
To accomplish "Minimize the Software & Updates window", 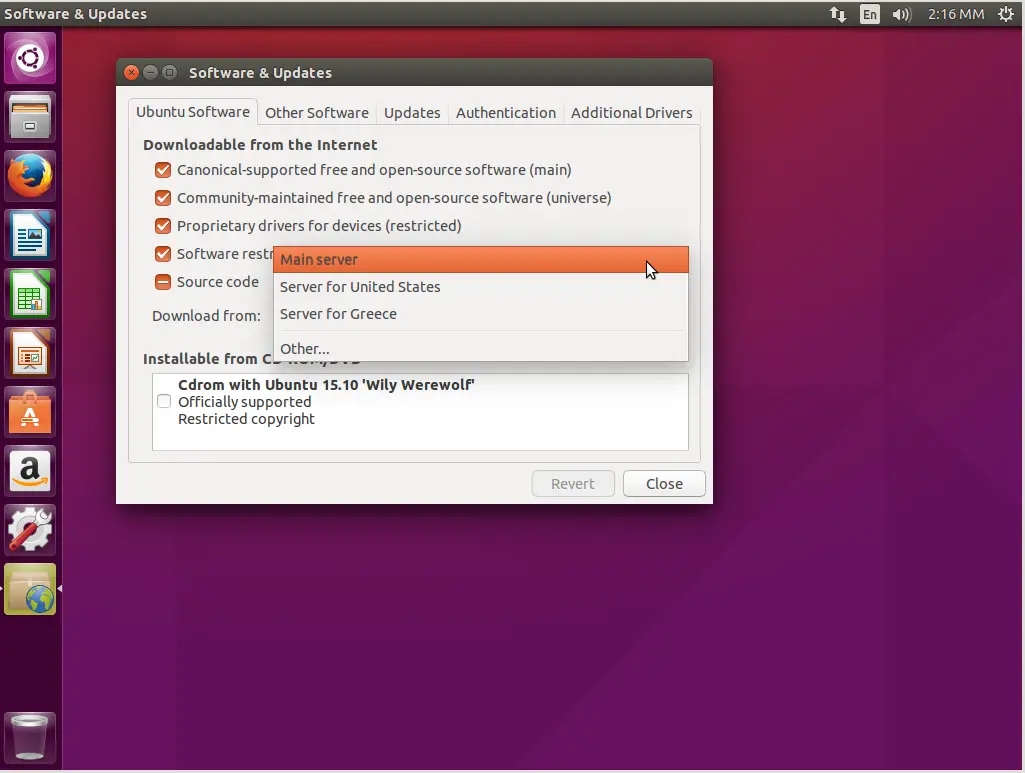I will 150,73.
